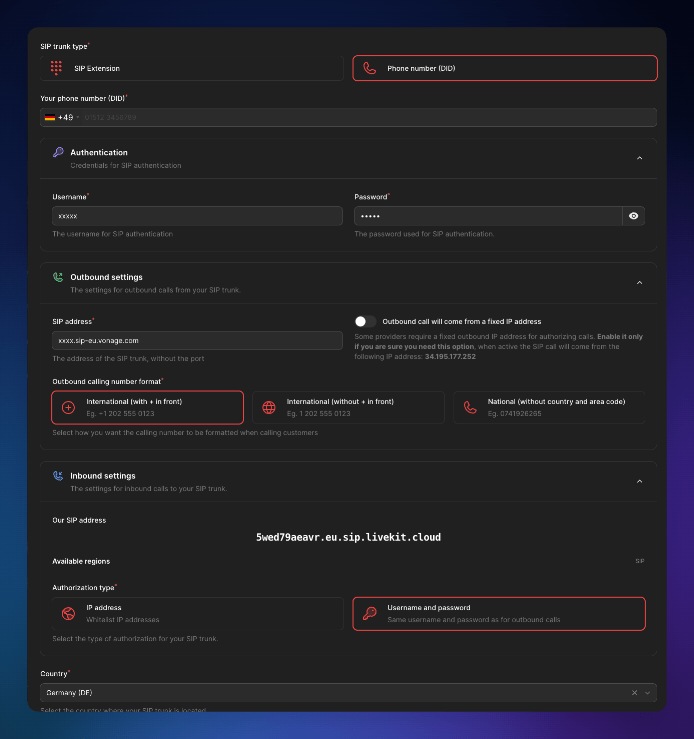Select Username and password authorization type
The image size is (694, 739).
click(499, 614)
